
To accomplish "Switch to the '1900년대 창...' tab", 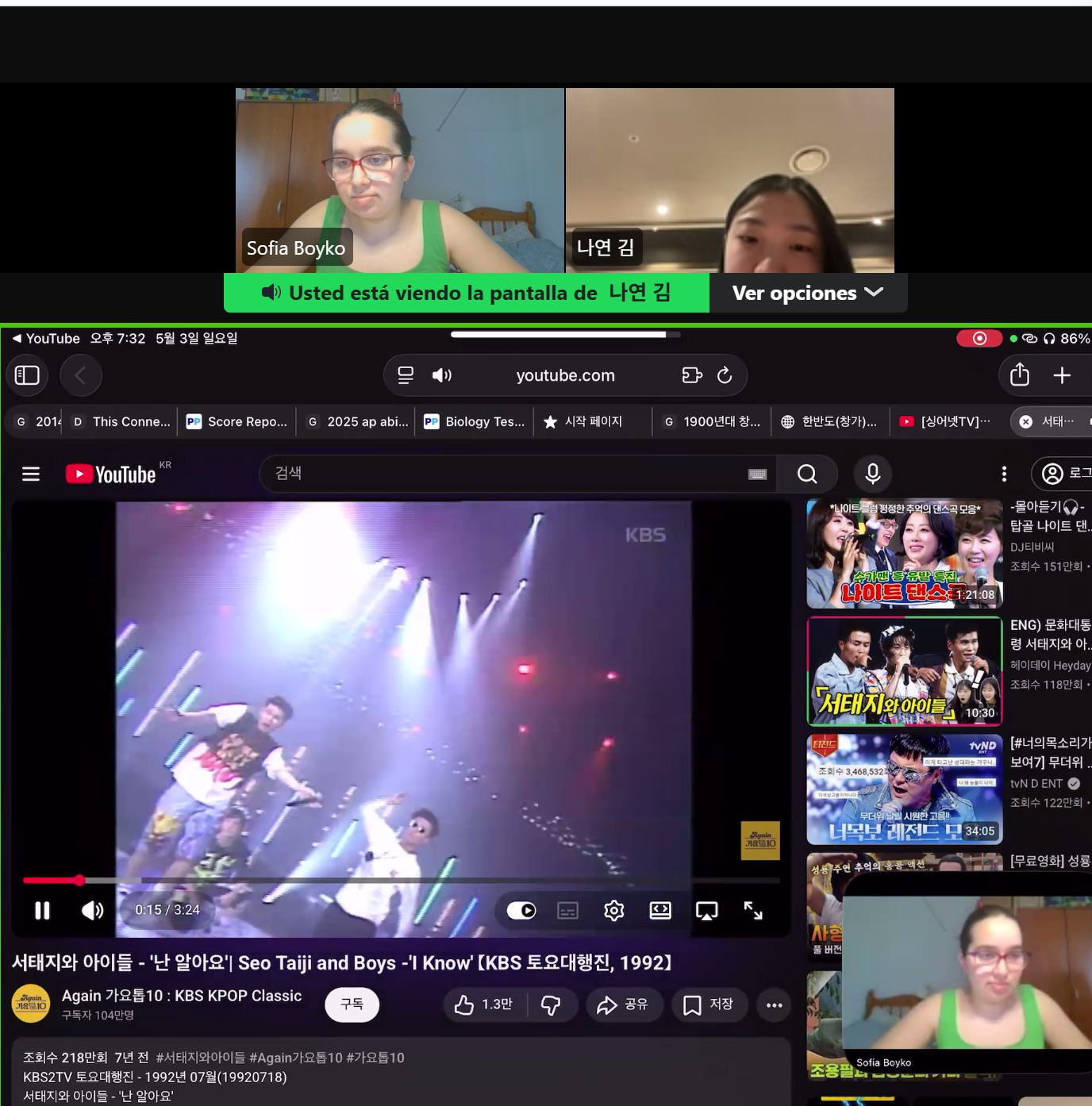I will (712, 421).
